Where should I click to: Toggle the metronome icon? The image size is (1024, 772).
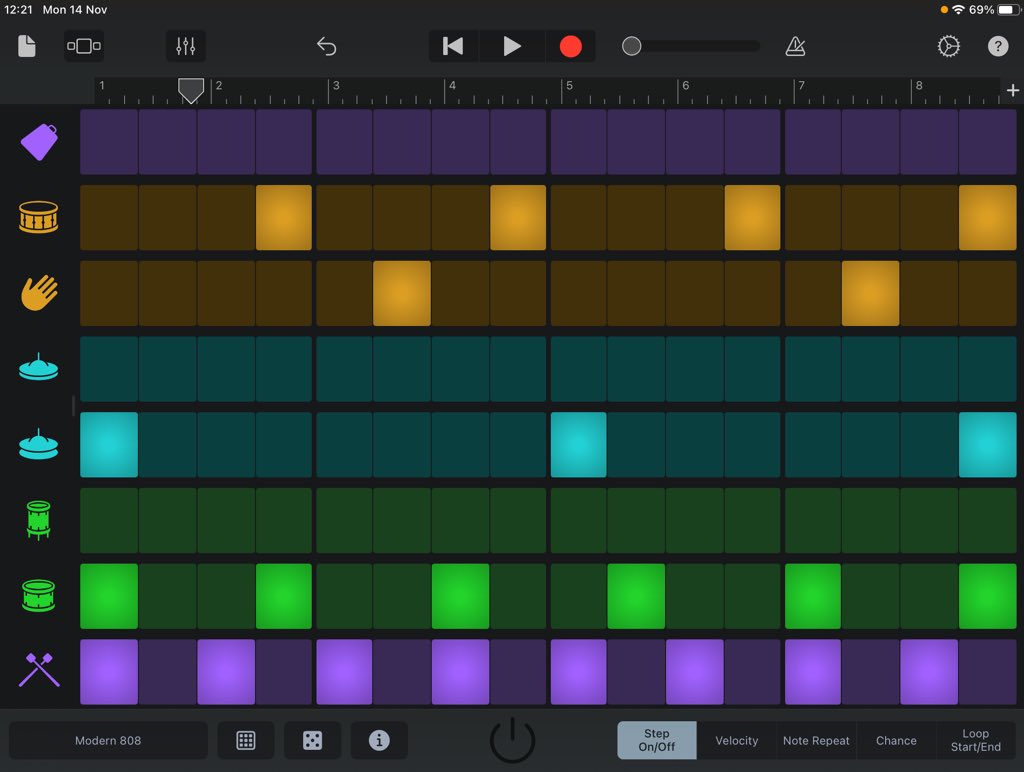click(795, 46)
